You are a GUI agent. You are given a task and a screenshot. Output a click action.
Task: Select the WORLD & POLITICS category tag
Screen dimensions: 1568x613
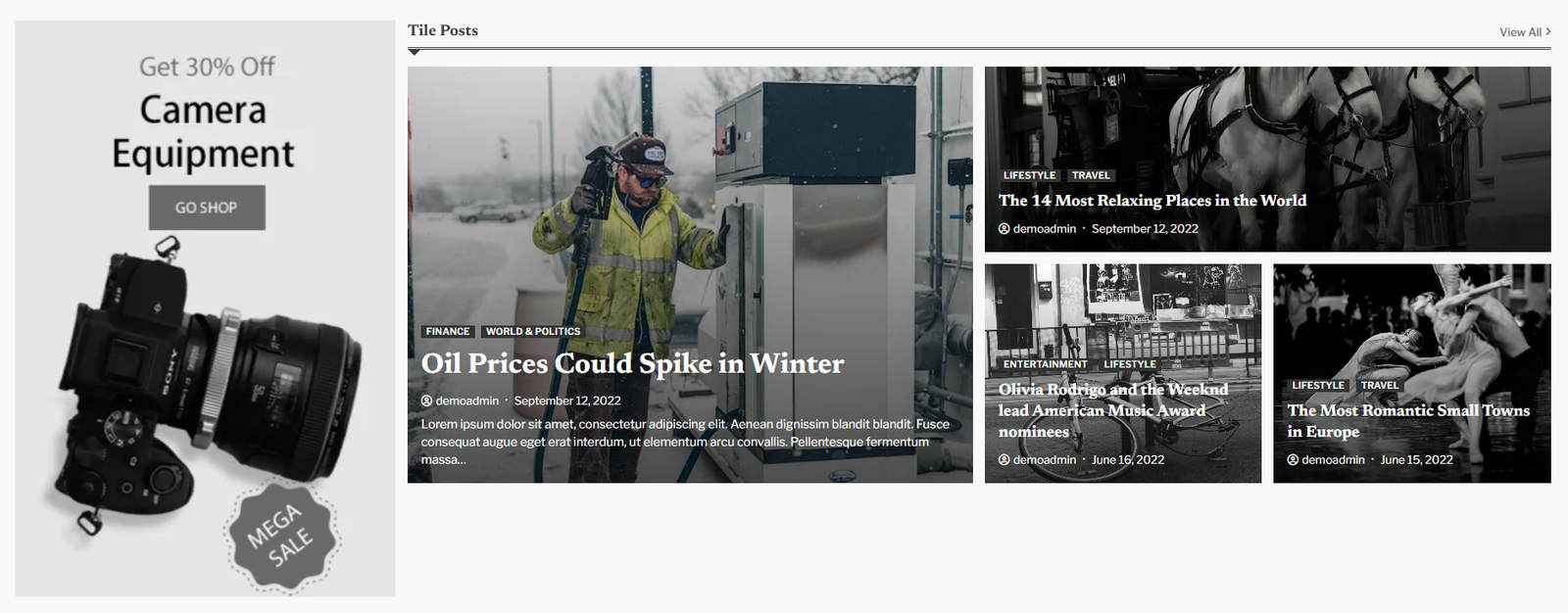(x=533, y=332)
